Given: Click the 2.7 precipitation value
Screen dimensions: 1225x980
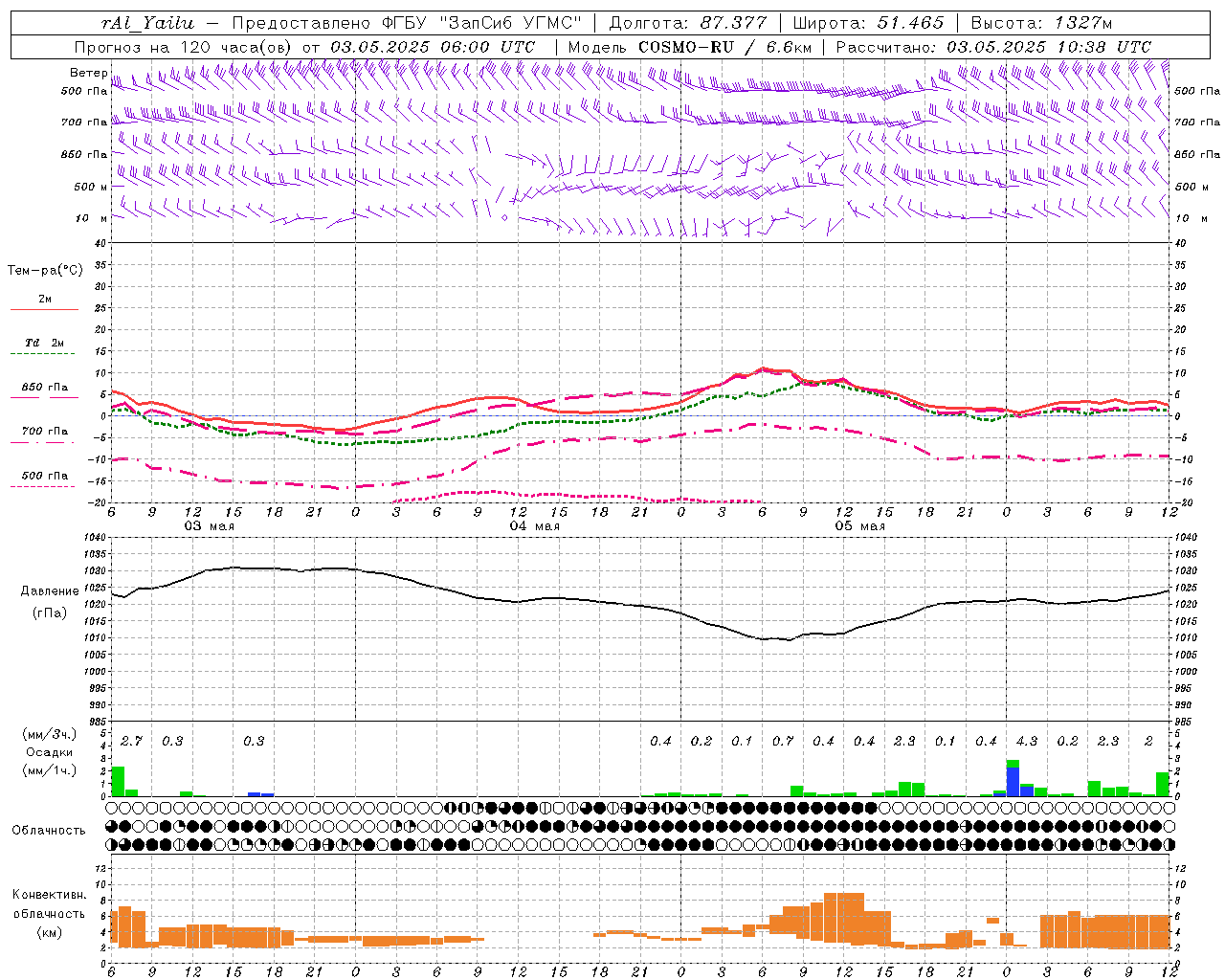Looking at the screenshot, I should (x=131, y=741).
